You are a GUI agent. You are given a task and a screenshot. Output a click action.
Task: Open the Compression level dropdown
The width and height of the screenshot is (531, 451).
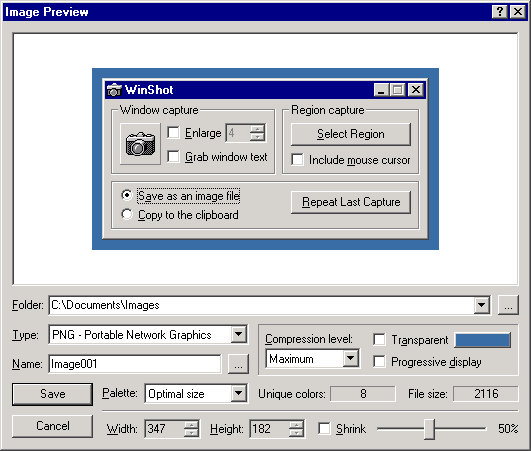[x=351, y=358]
